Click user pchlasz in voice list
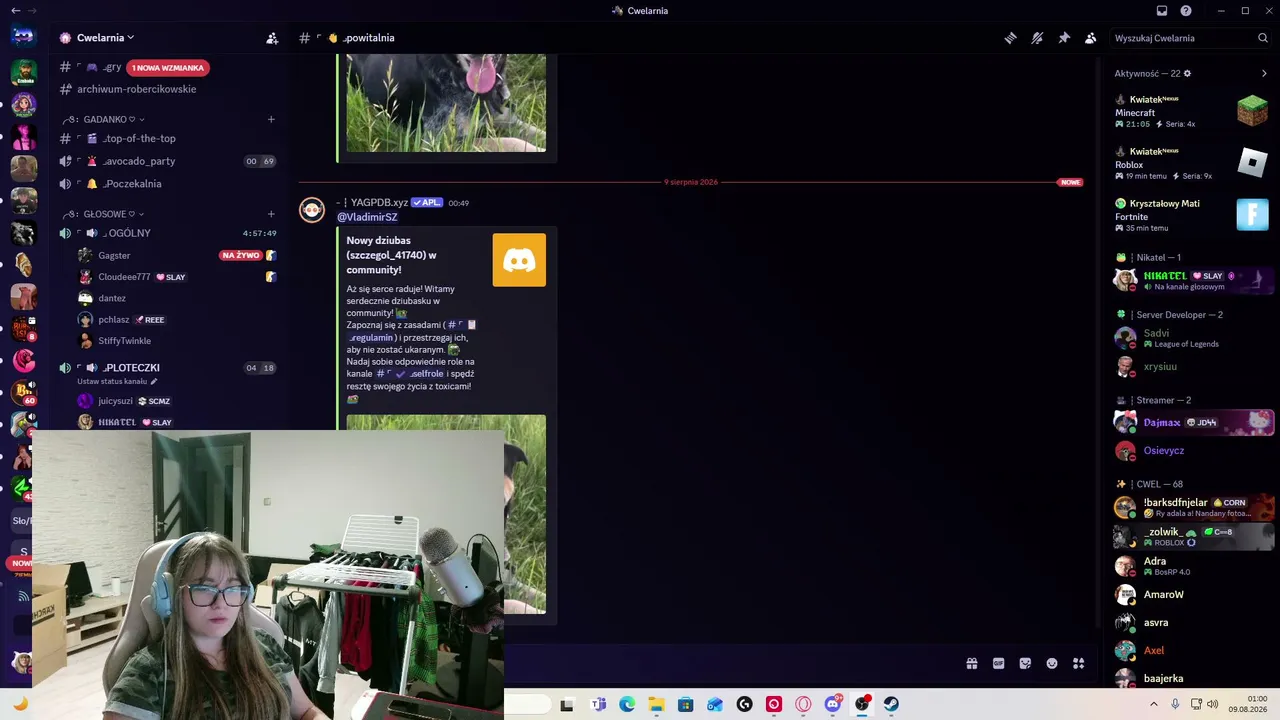The height and width of the screenshot is (720, 1280). click(113, 320)
